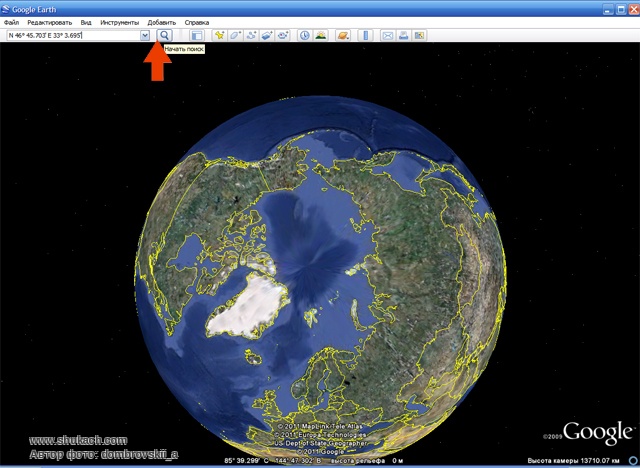
Task: Click the Google logo in the globe view
Action: [598, 433]
